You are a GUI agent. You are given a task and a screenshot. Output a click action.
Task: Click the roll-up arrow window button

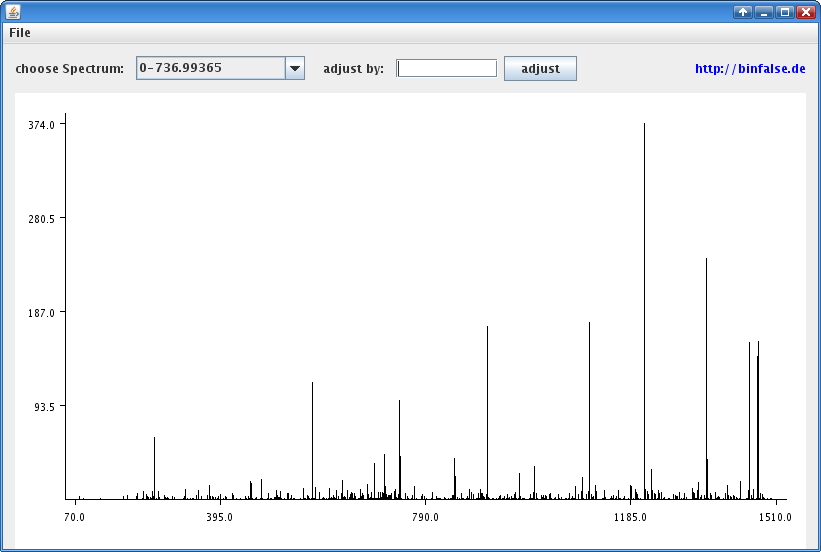(742, 12)
